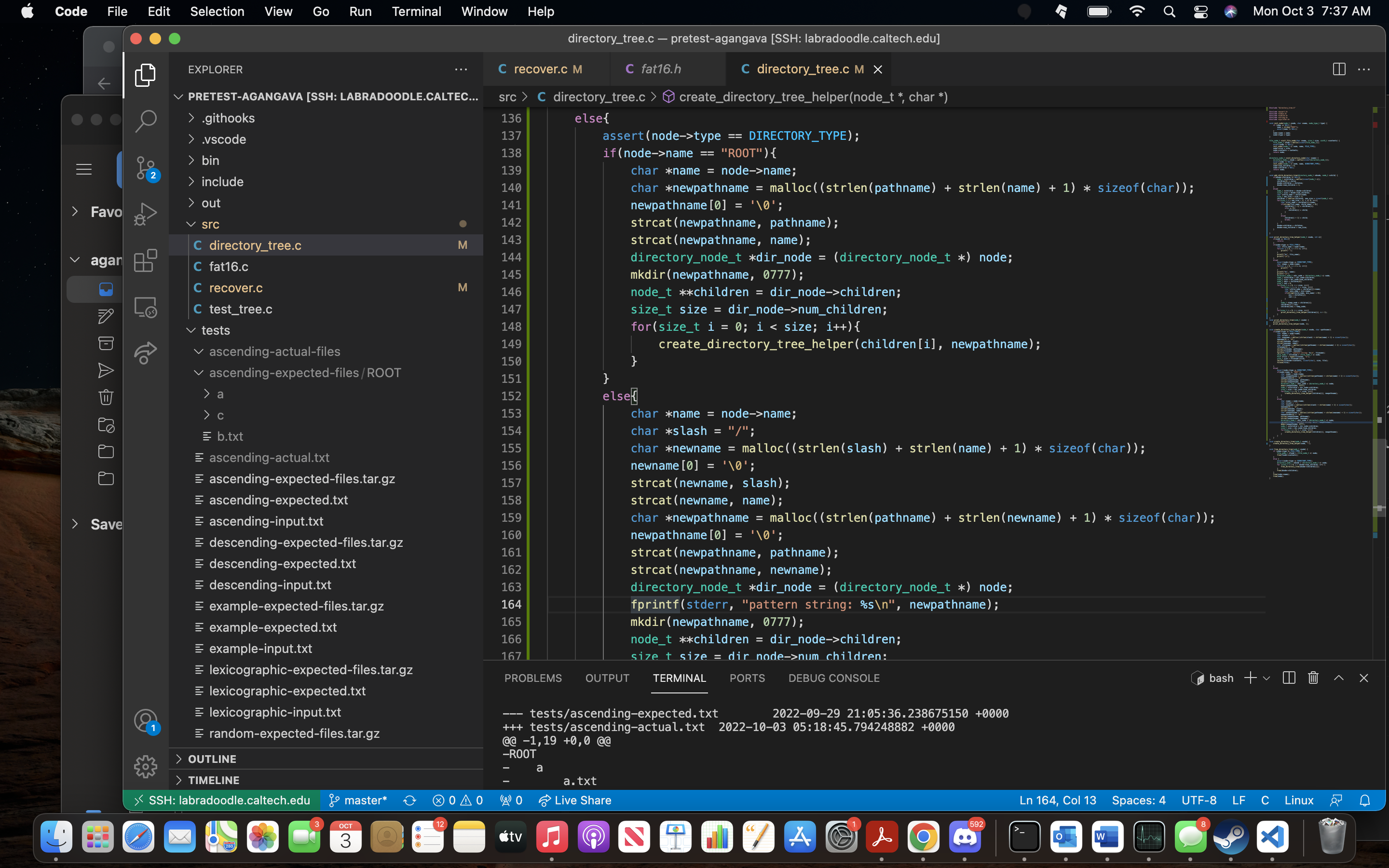Collapse the tests folder
This screenshot has height=868, width=1389.
click(x=215, y=330)
